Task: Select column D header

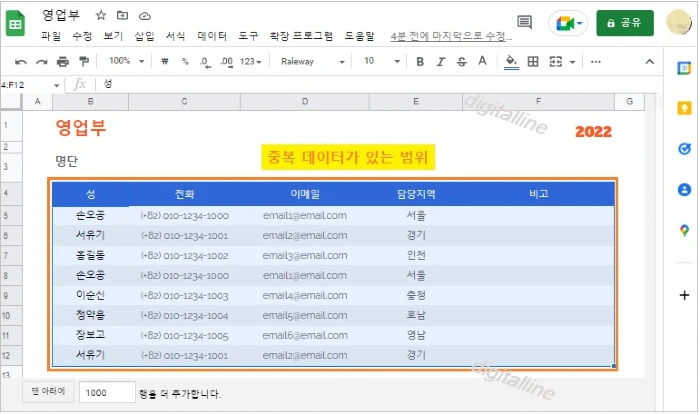Action: point(304,102)
